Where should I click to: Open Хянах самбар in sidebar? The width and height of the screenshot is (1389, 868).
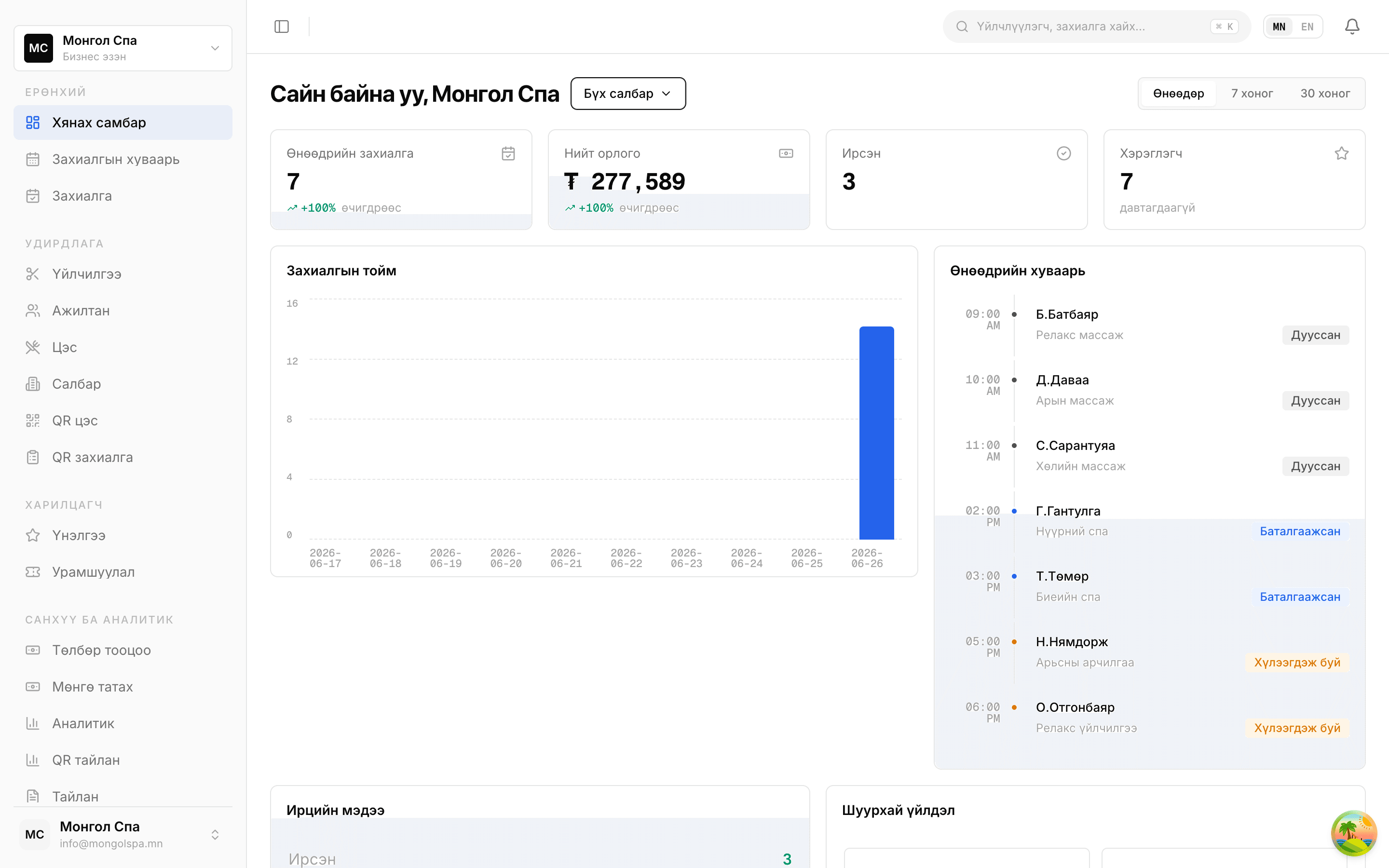123,122
